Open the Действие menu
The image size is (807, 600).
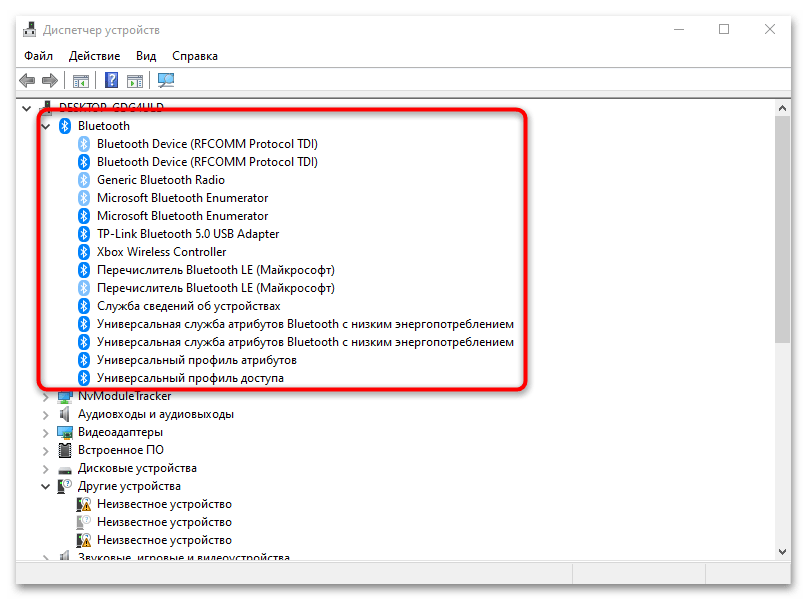pos(94,56)
